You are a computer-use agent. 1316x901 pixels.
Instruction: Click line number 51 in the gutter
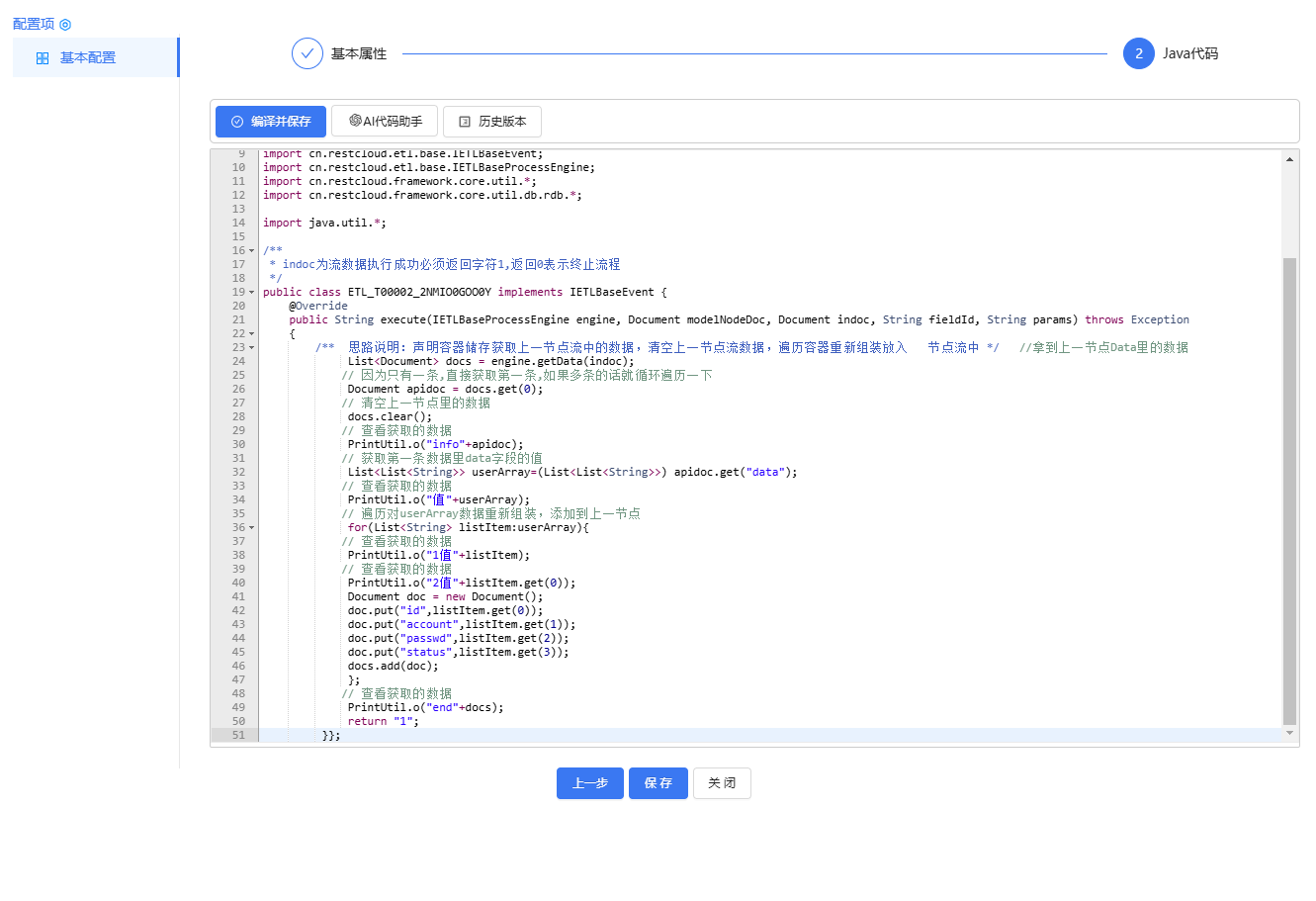coord(238,735)
